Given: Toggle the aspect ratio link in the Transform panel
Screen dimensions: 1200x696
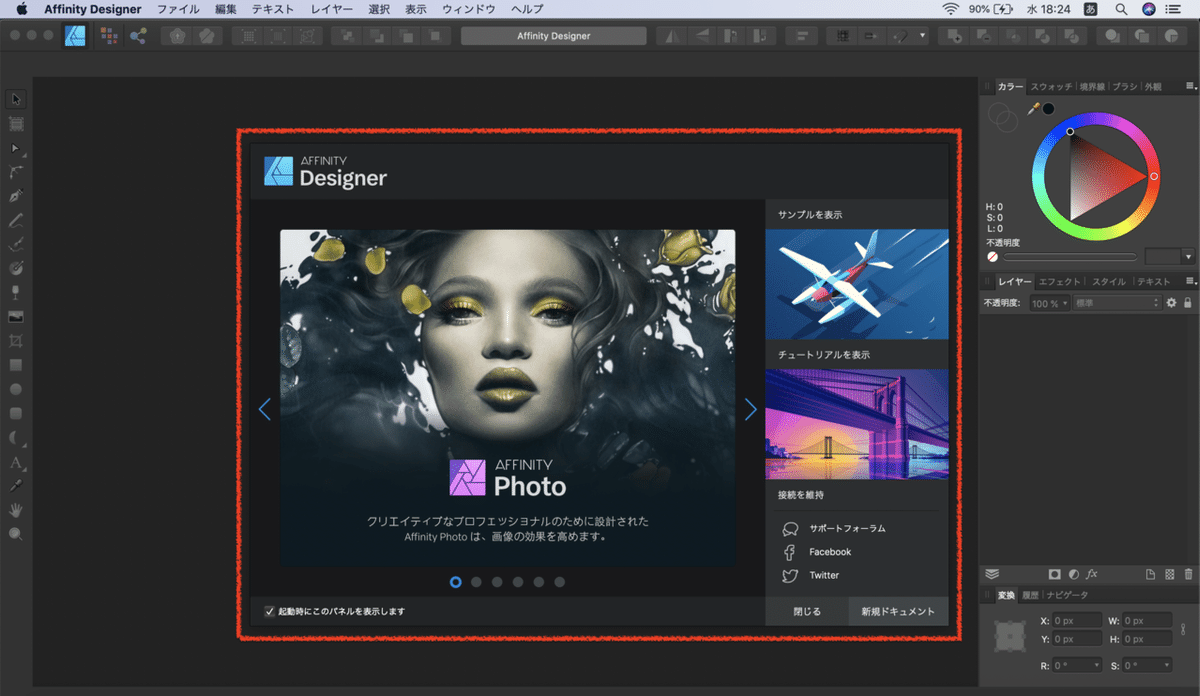Looking at the screenshot, I should pos(1183,628).
